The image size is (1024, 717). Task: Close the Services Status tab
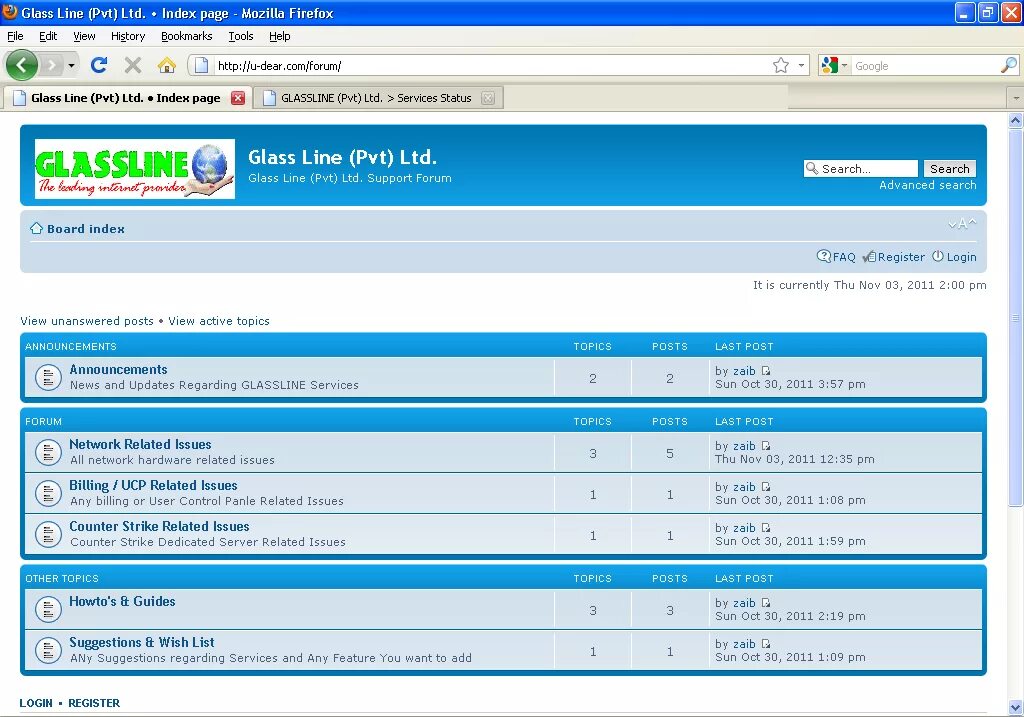click(x=488, y=98)
